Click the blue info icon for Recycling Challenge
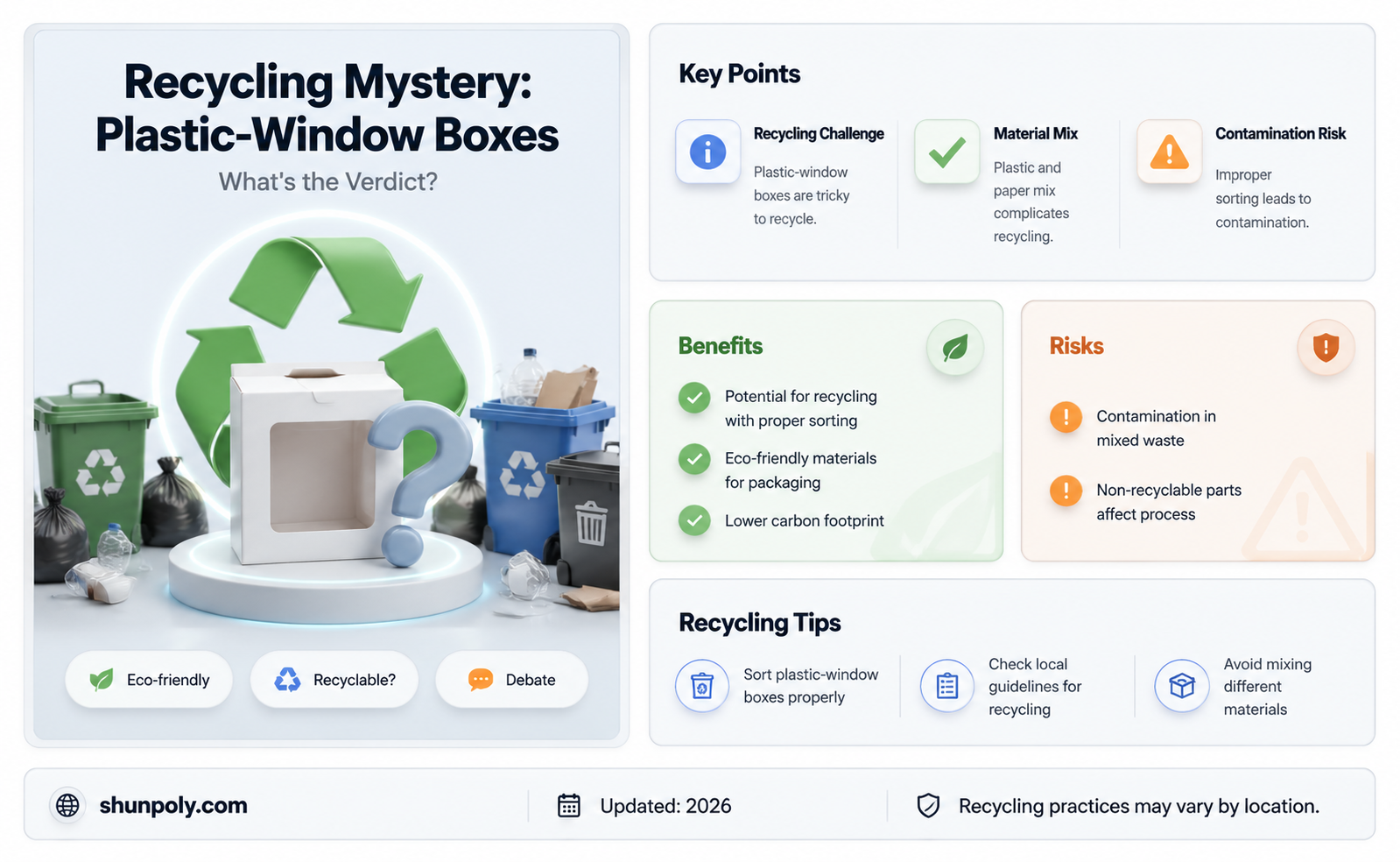This screenshot has width=1400, height=862. (707, 152)
